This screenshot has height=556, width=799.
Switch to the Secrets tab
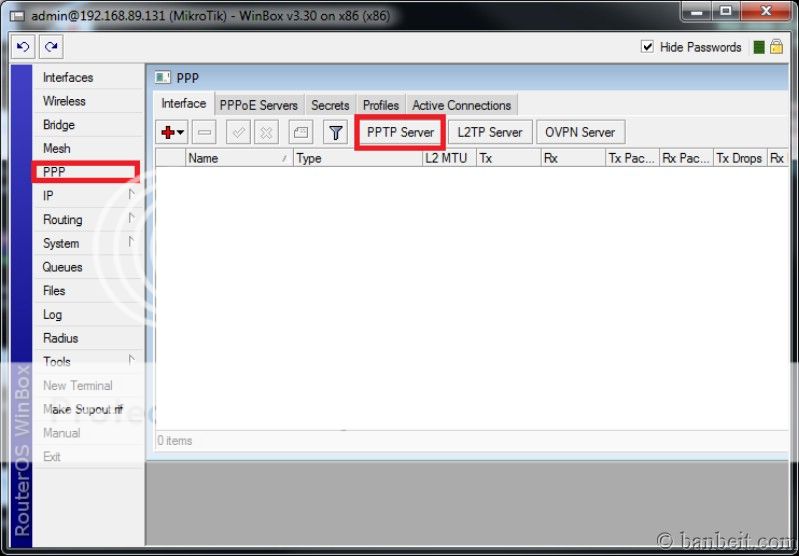[330, 105]
